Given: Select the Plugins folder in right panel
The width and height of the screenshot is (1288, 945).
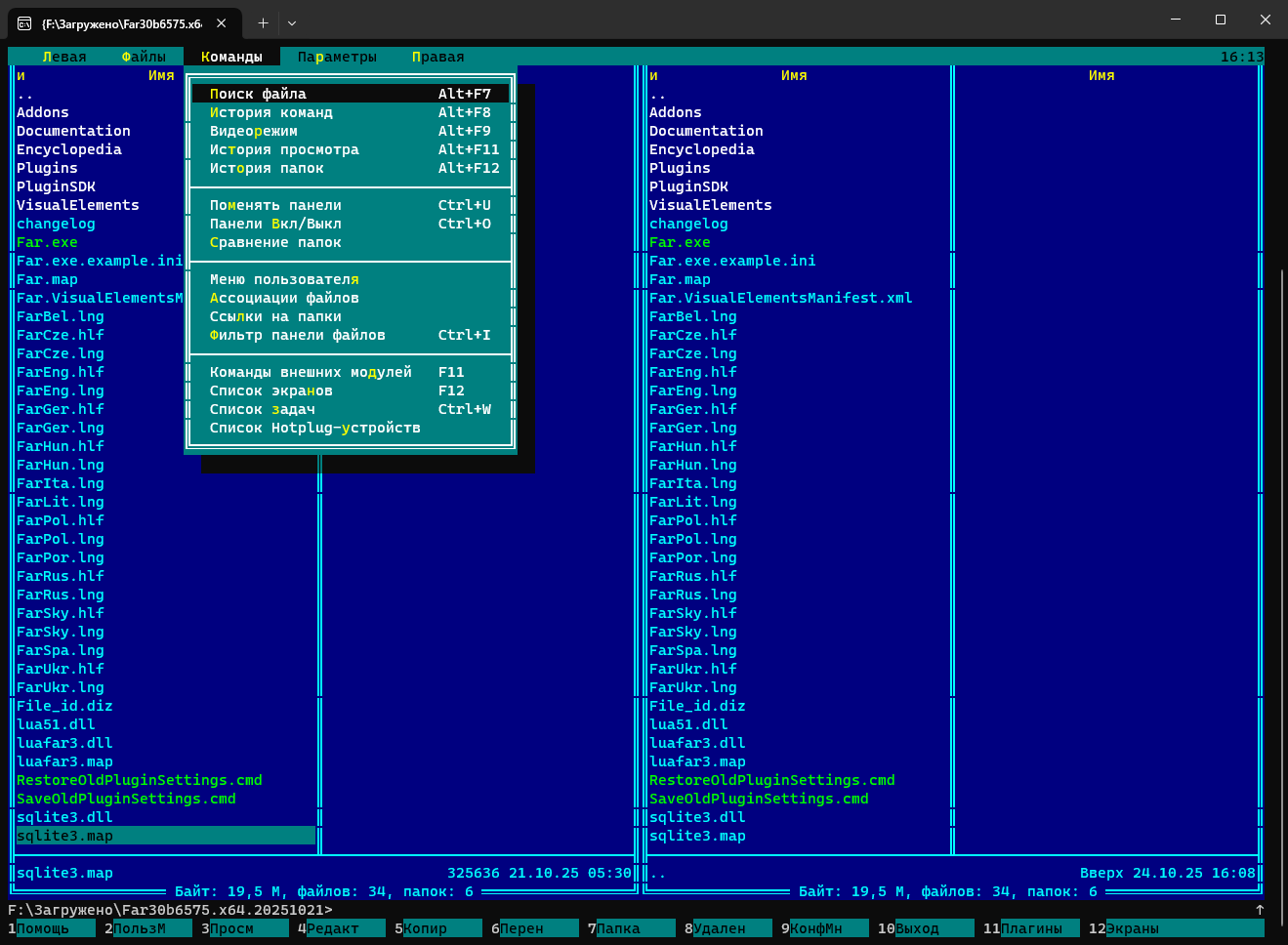Looking at the screenshot, I should (680, 168).
